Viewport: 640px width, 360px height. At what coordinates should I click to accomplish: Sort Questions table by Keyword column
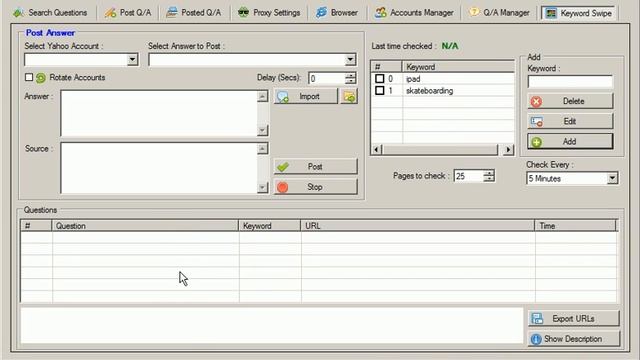[270, 226]
